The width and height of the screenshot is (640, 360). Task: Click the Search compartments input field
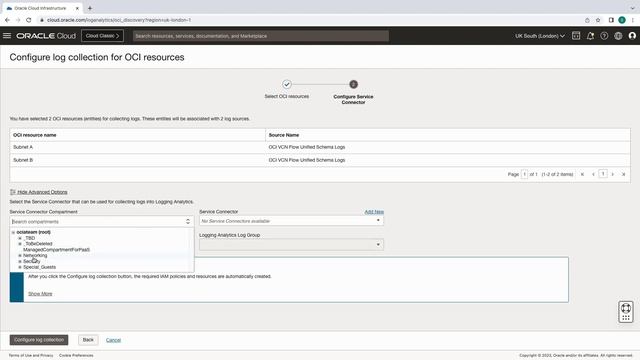click(97, 222)
